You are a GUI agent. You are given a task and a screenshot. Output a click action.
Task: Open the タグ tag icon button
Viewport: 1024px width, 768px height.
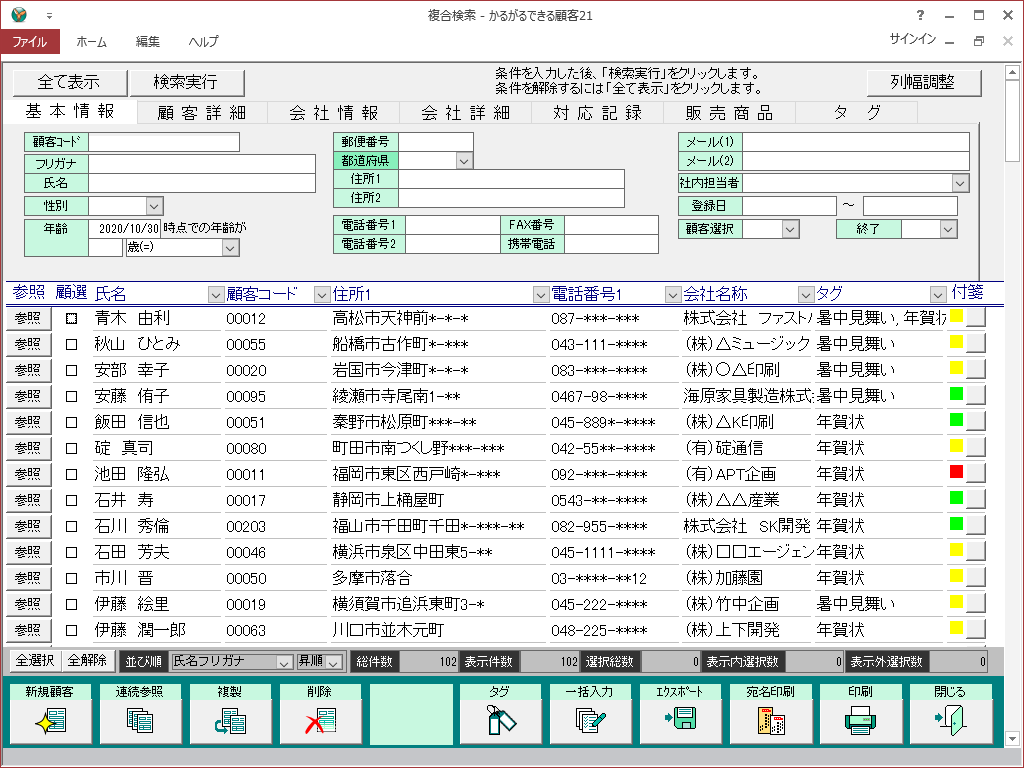500,712
